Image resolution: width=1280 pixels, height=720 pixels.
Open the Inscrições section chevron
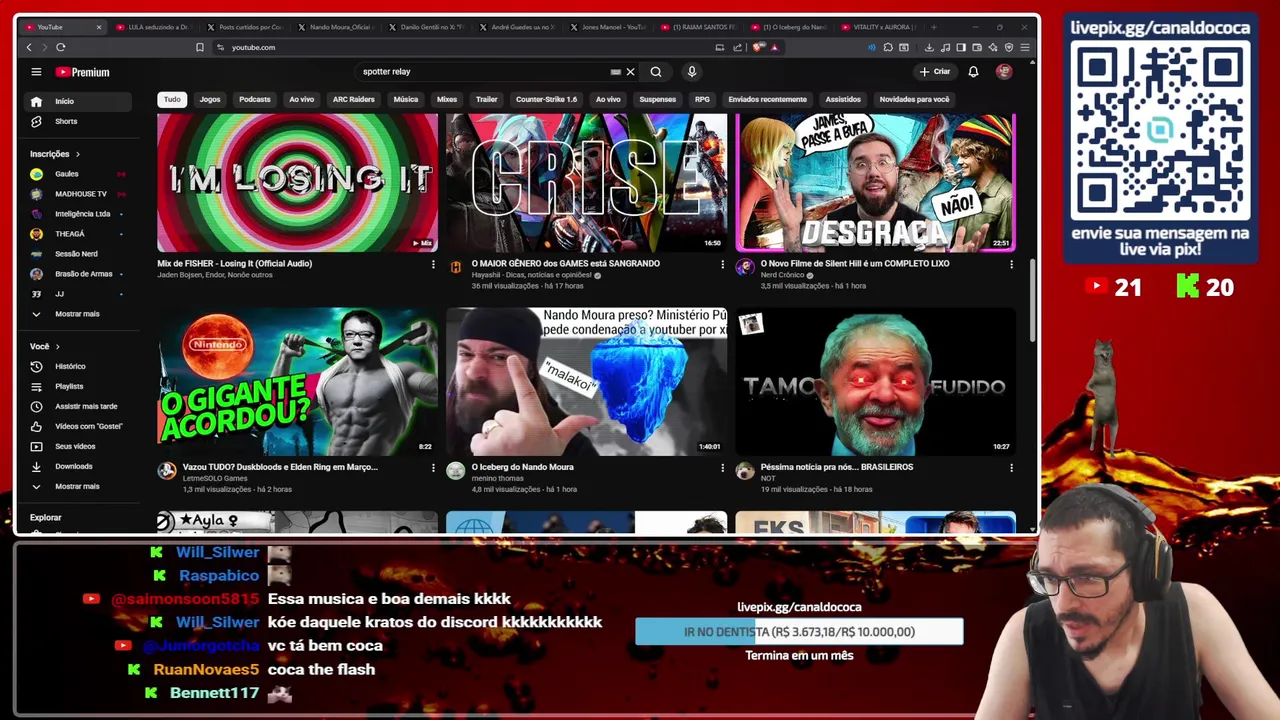77,154
